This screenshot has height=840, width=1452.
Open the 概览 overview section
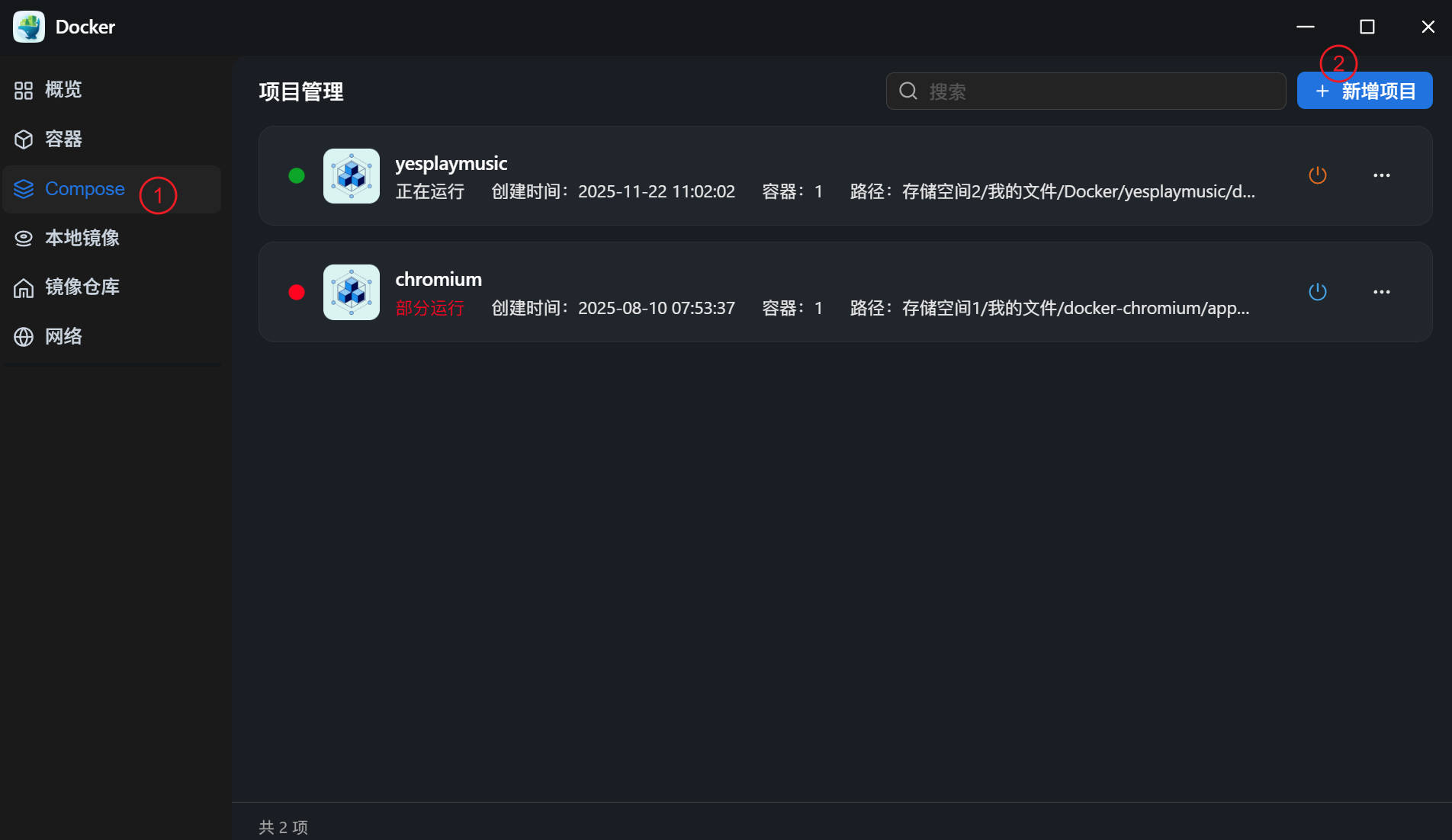click(63, 90)
